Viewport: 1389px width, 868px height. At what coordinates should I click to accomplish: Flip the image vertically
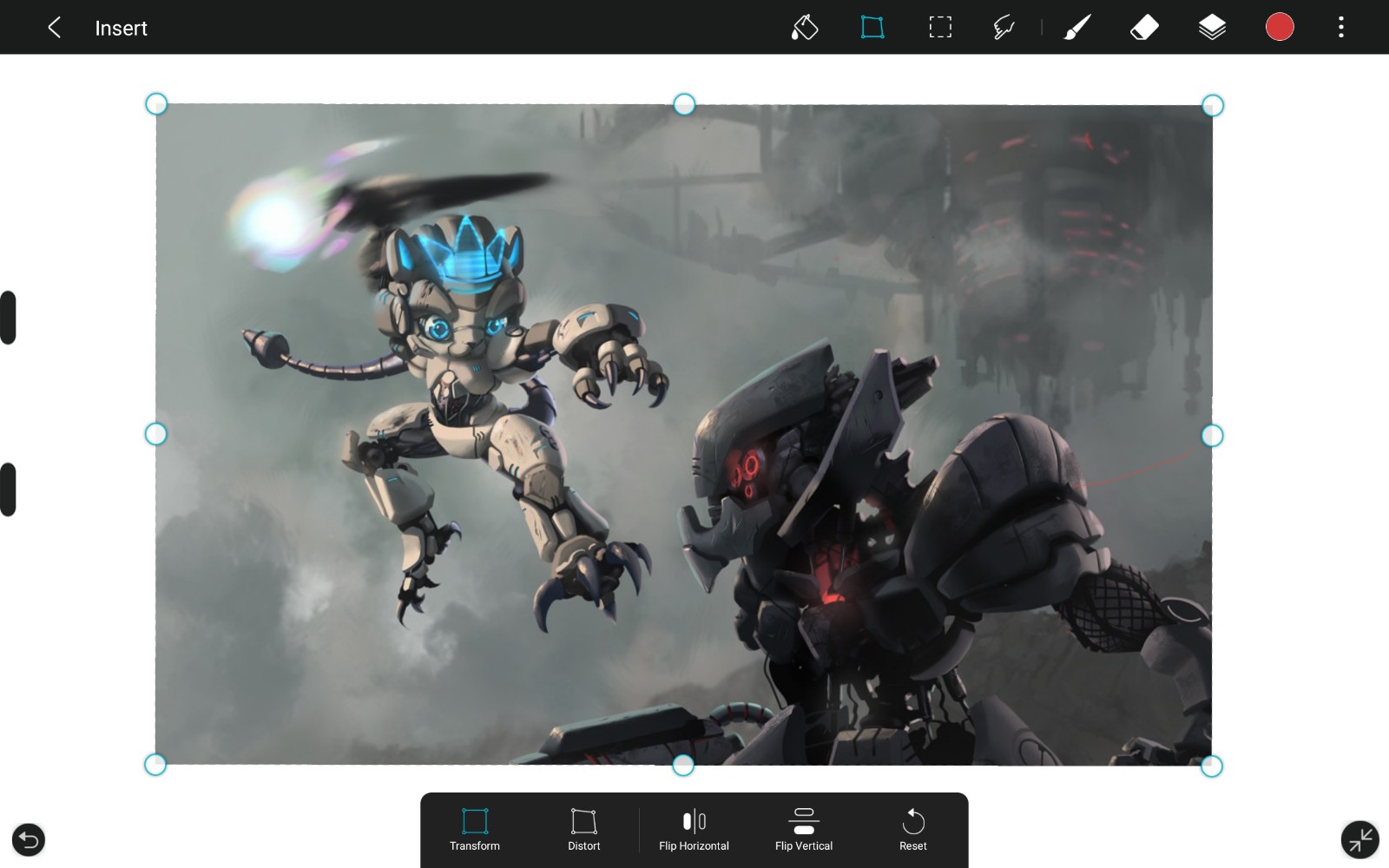pyautogui.click(x=803, y=830)
